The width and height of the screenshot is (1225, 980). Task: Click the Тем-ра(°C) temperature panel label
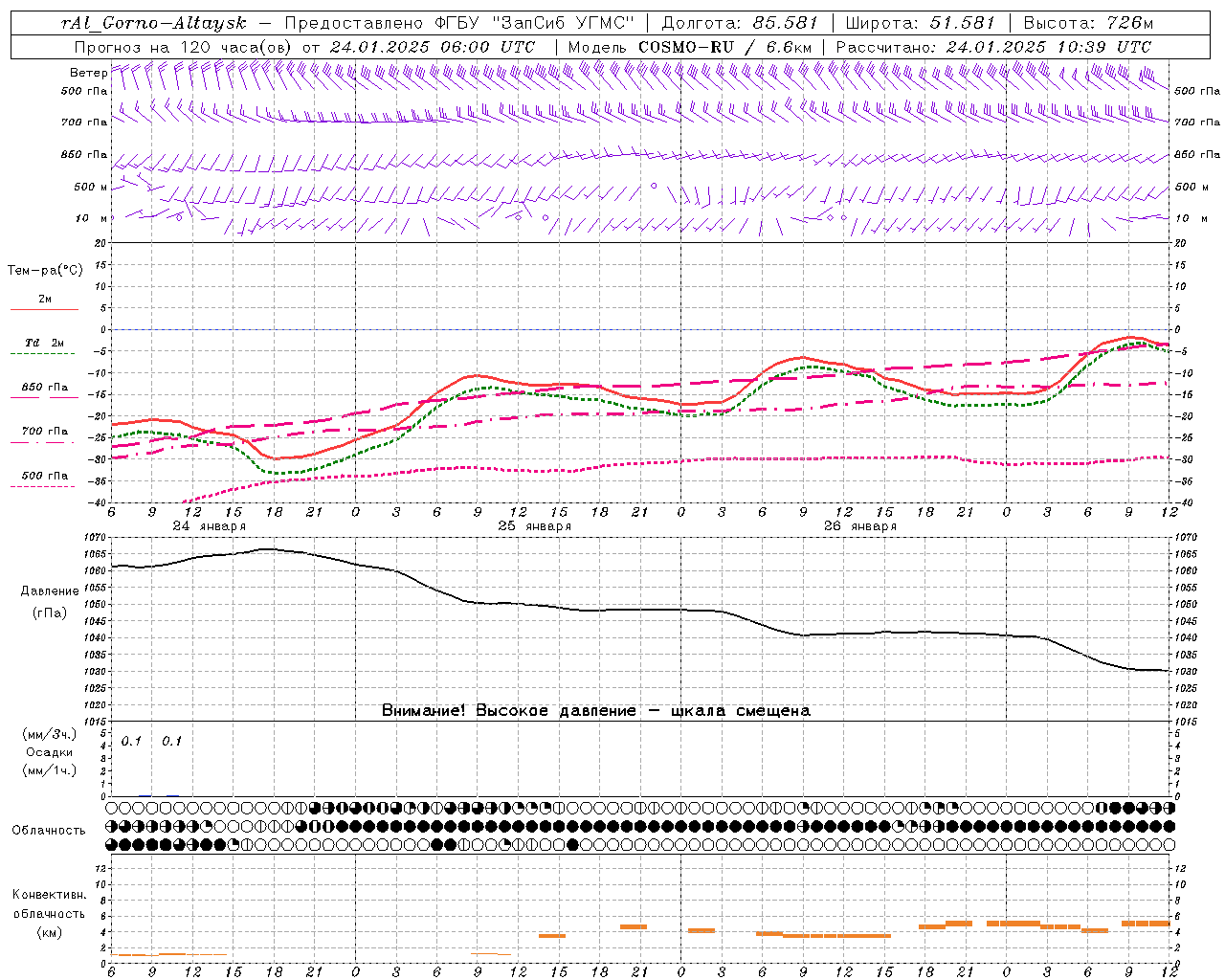(x=45, y=271)
